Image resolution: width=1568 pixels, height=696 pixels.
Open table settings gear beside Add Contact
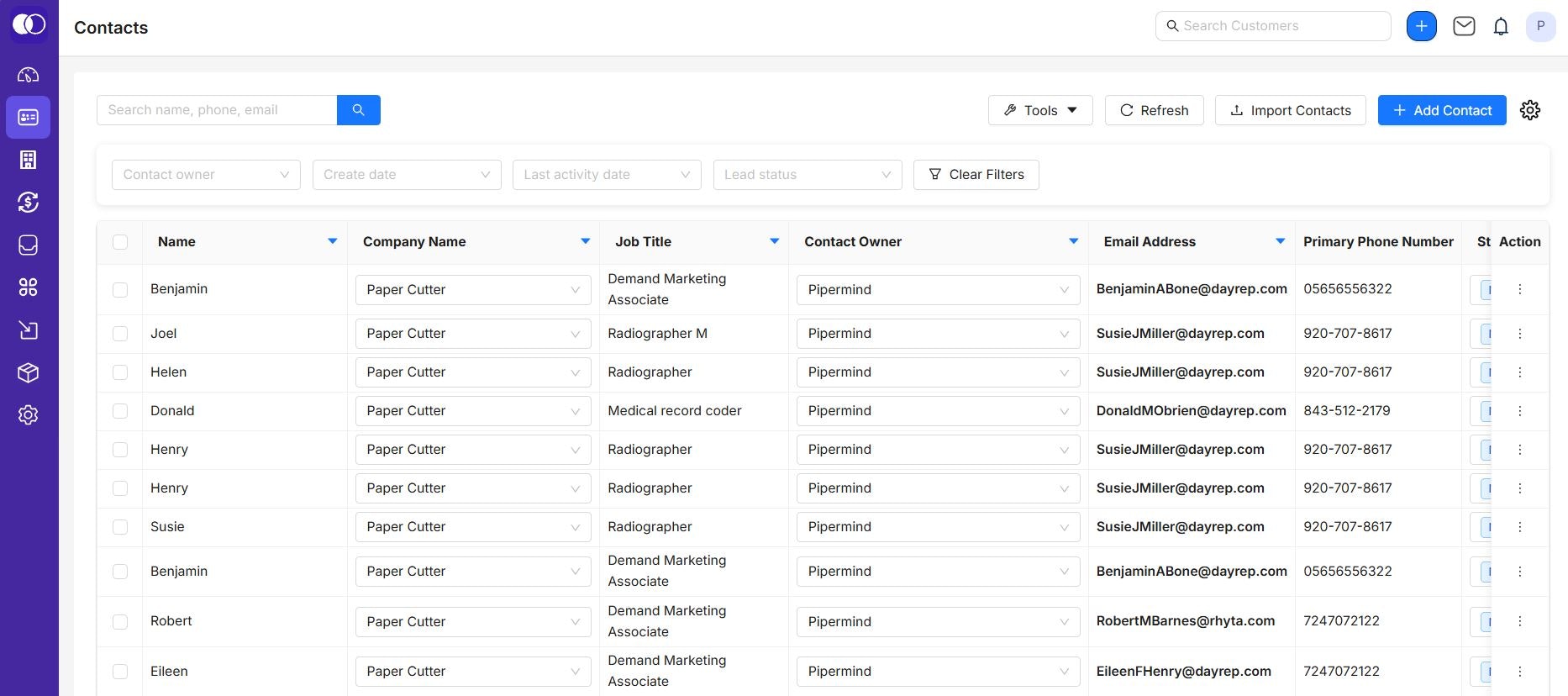[1530, 110]
